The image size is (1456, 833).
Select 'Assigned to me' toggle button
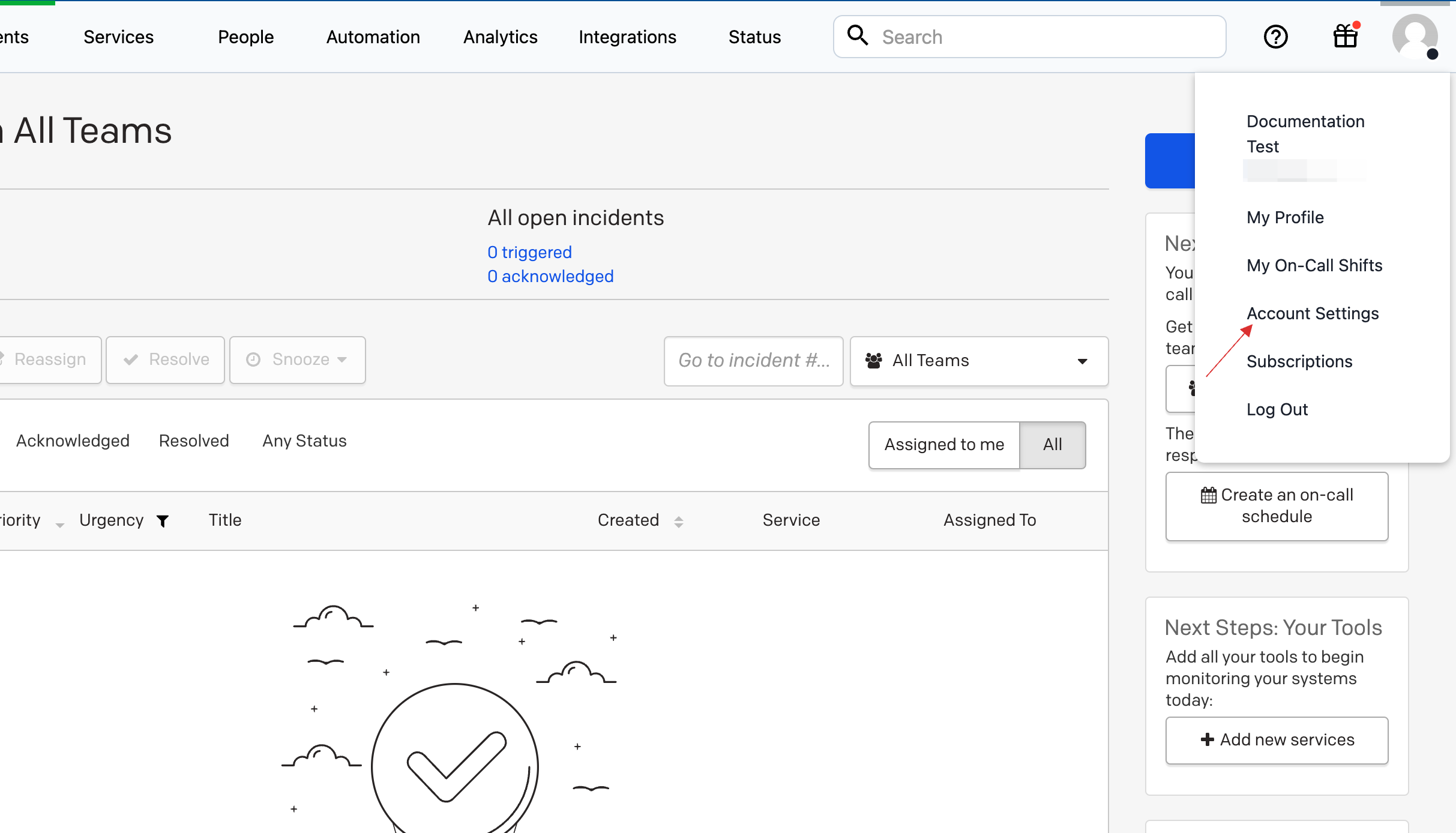[944, 444]
